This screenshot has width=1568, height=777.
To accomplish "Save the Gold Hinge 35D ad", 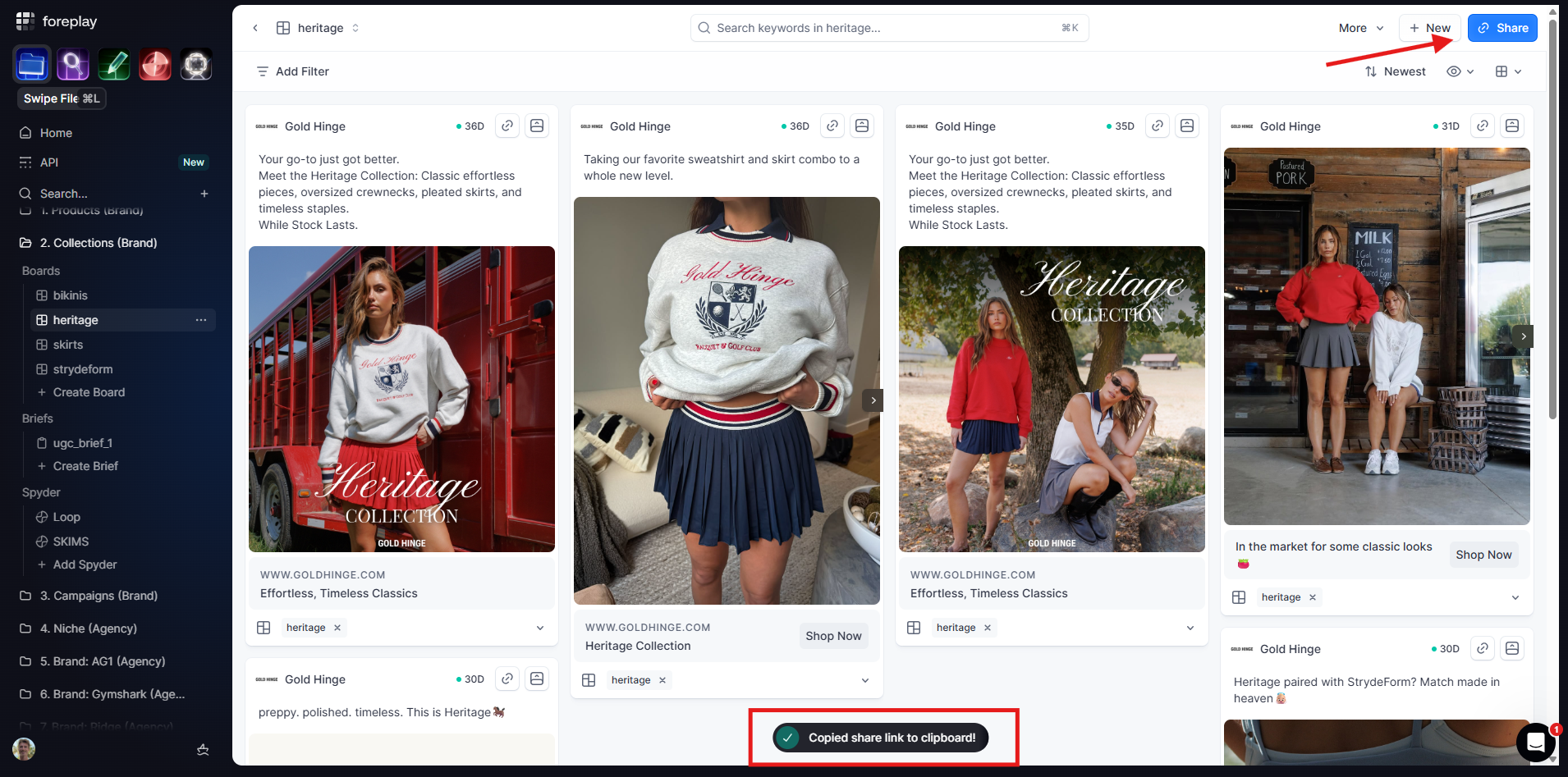I will [x=1187, y=126].
